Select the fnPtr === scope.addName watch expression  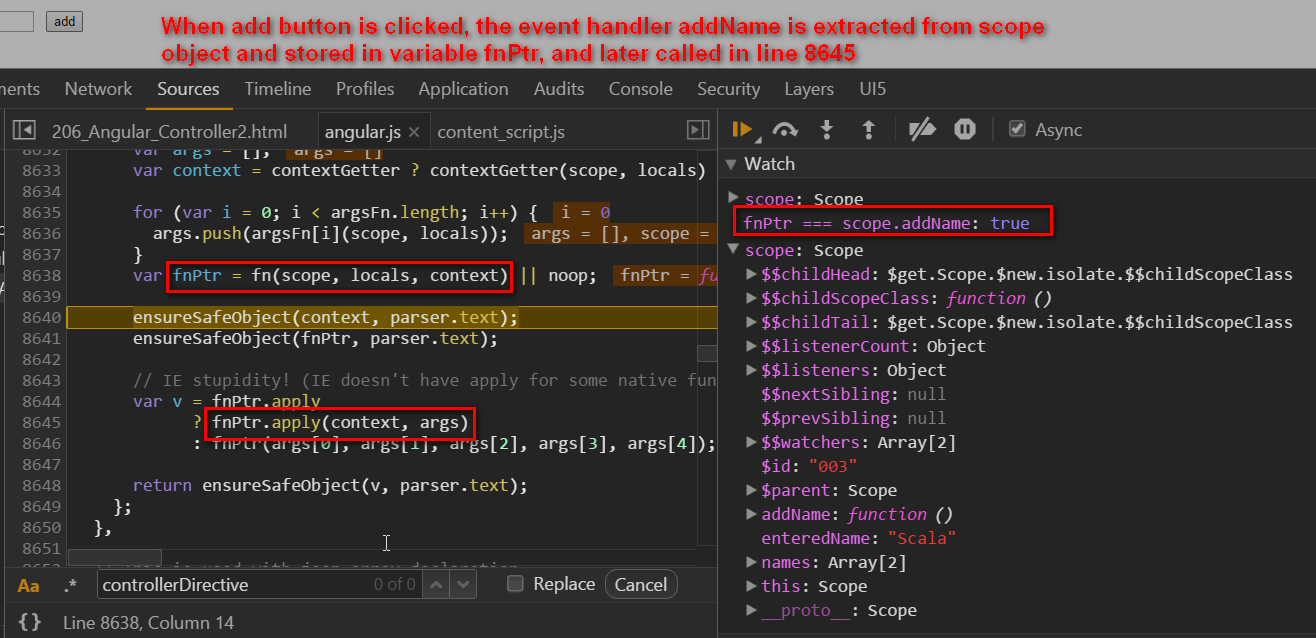[886, 223]
